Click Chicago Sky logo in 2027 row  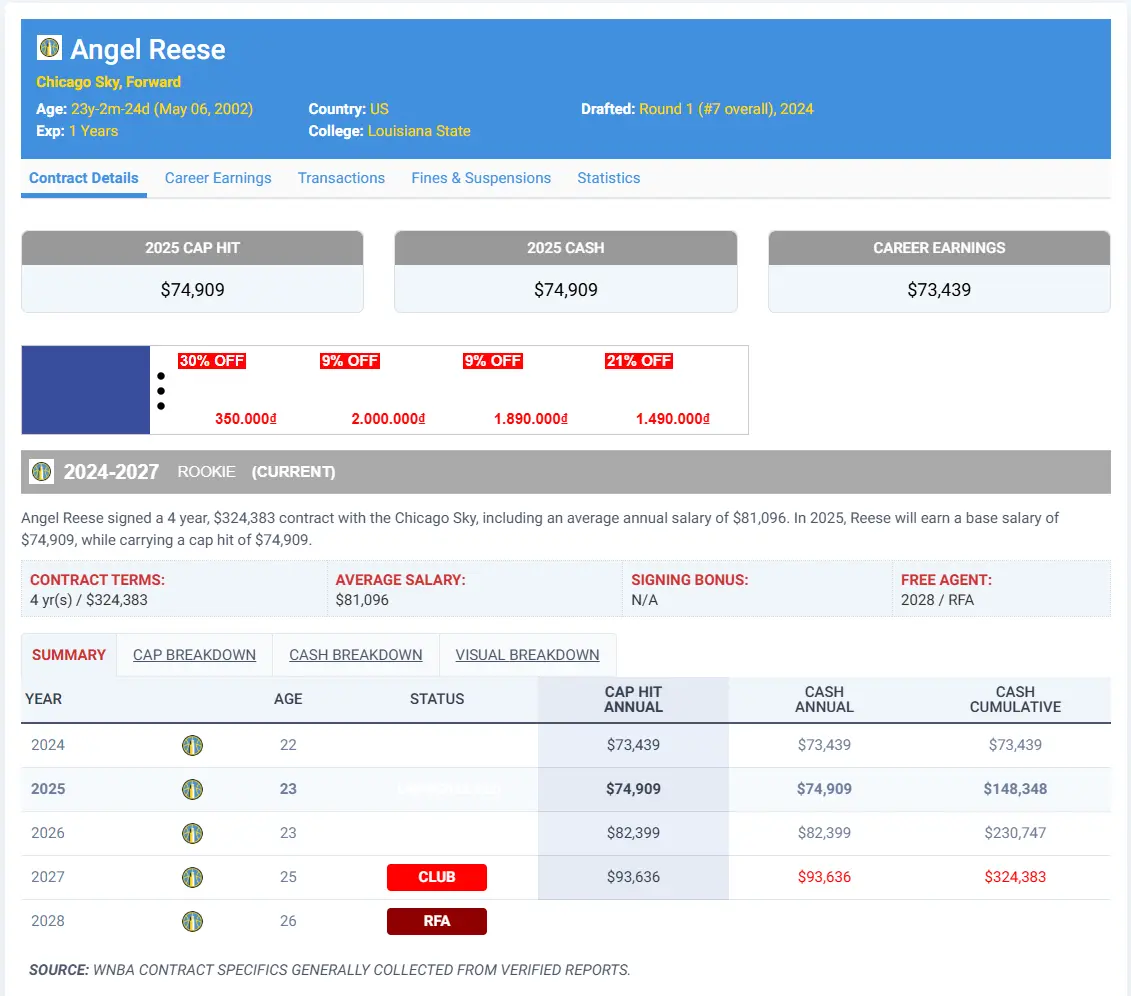pyautogui.click(x=192, y=877)
